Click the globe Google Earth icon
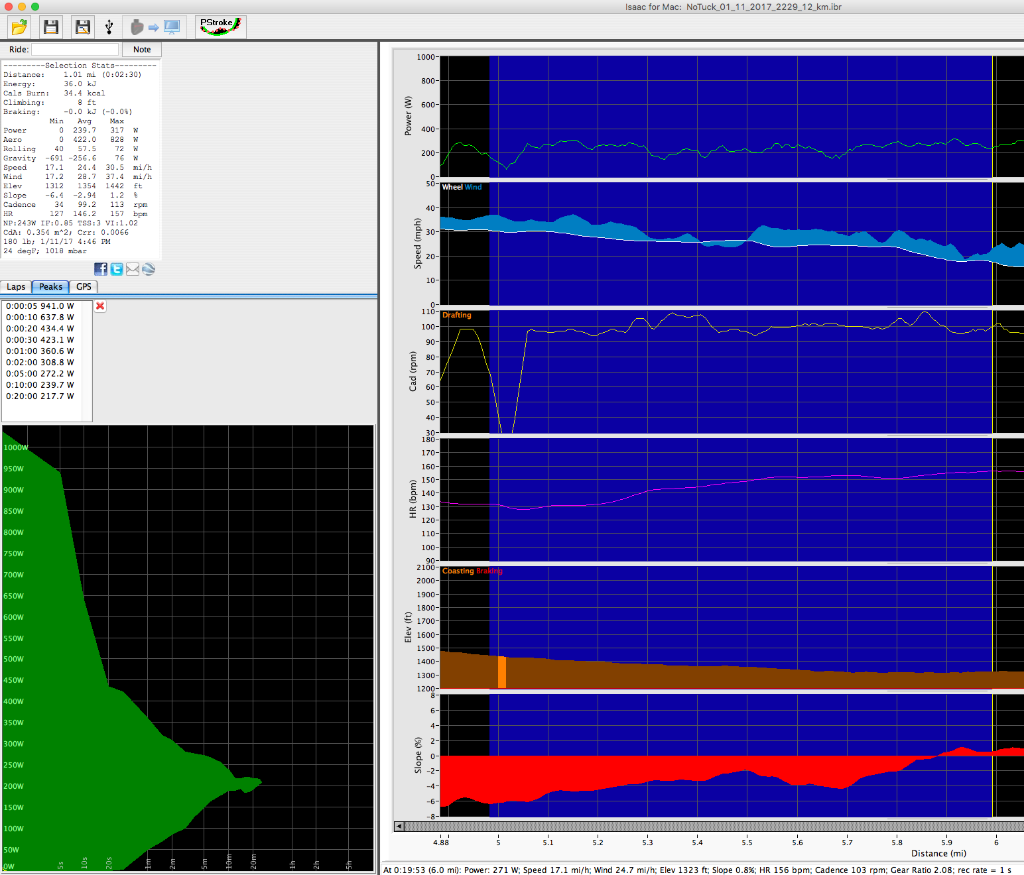 (148, 269)
